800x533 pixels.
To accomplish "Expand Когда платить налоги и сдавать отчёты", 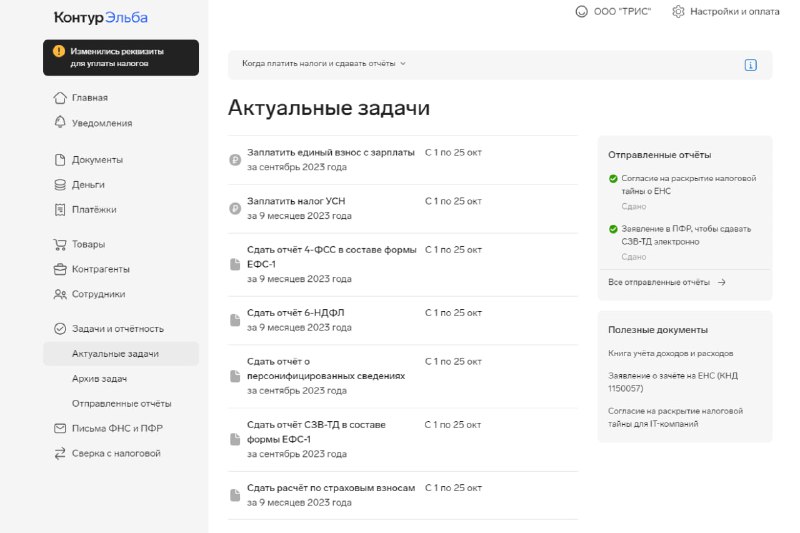I will (x=324, y=64).
